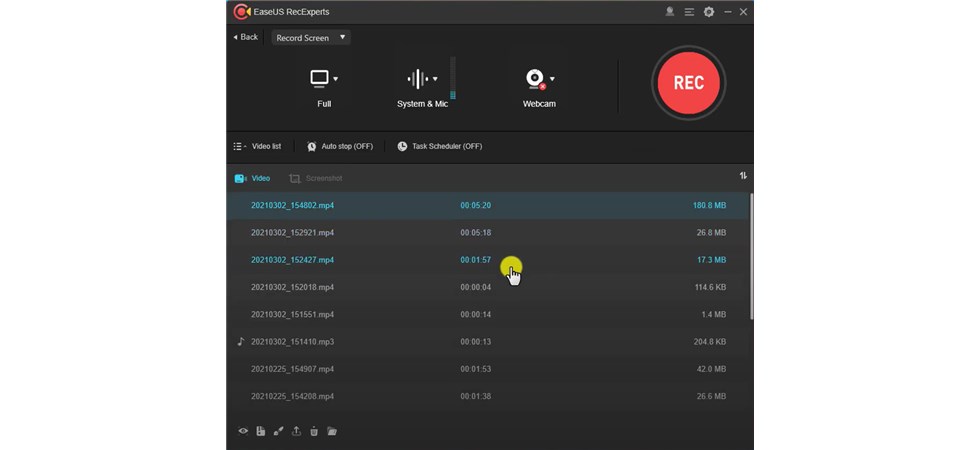Select file 20210302_152018.mp4
This screenshot has height=450, width=980.
pos(488,288)
